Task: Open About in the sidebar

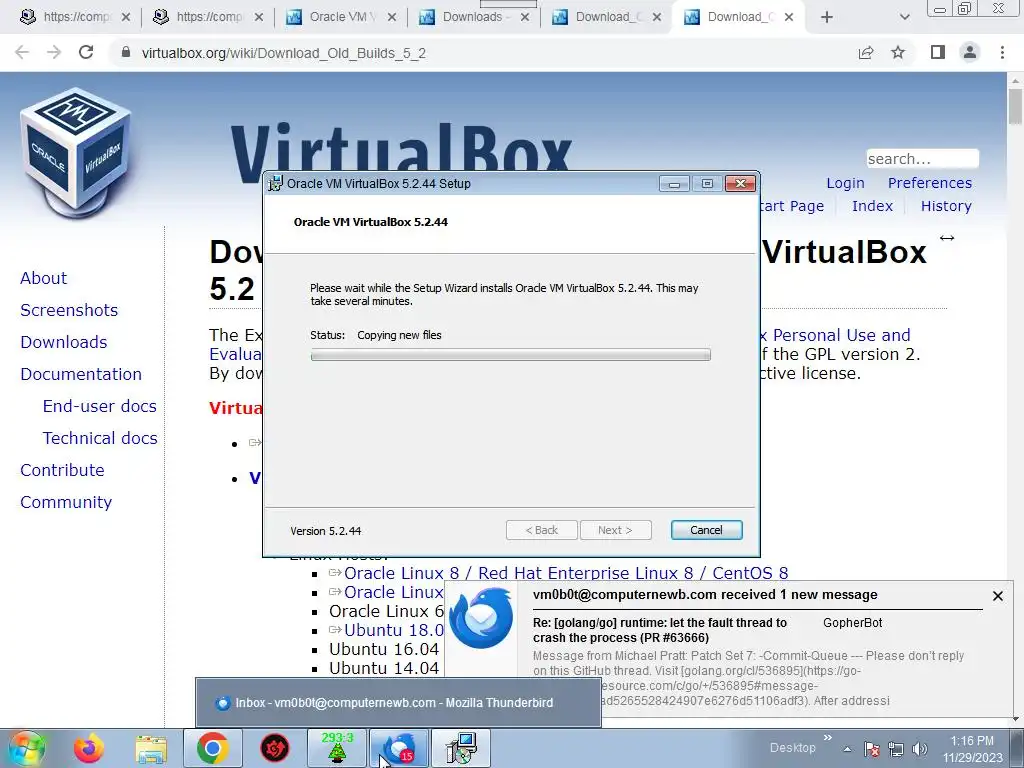Action: [x=43, y=278]
